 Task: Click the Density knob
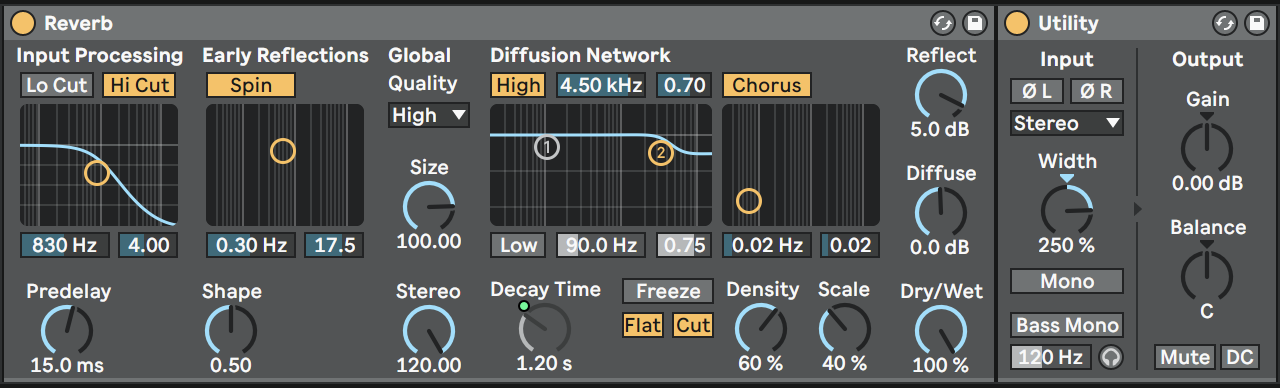click(x=762, y=329)
